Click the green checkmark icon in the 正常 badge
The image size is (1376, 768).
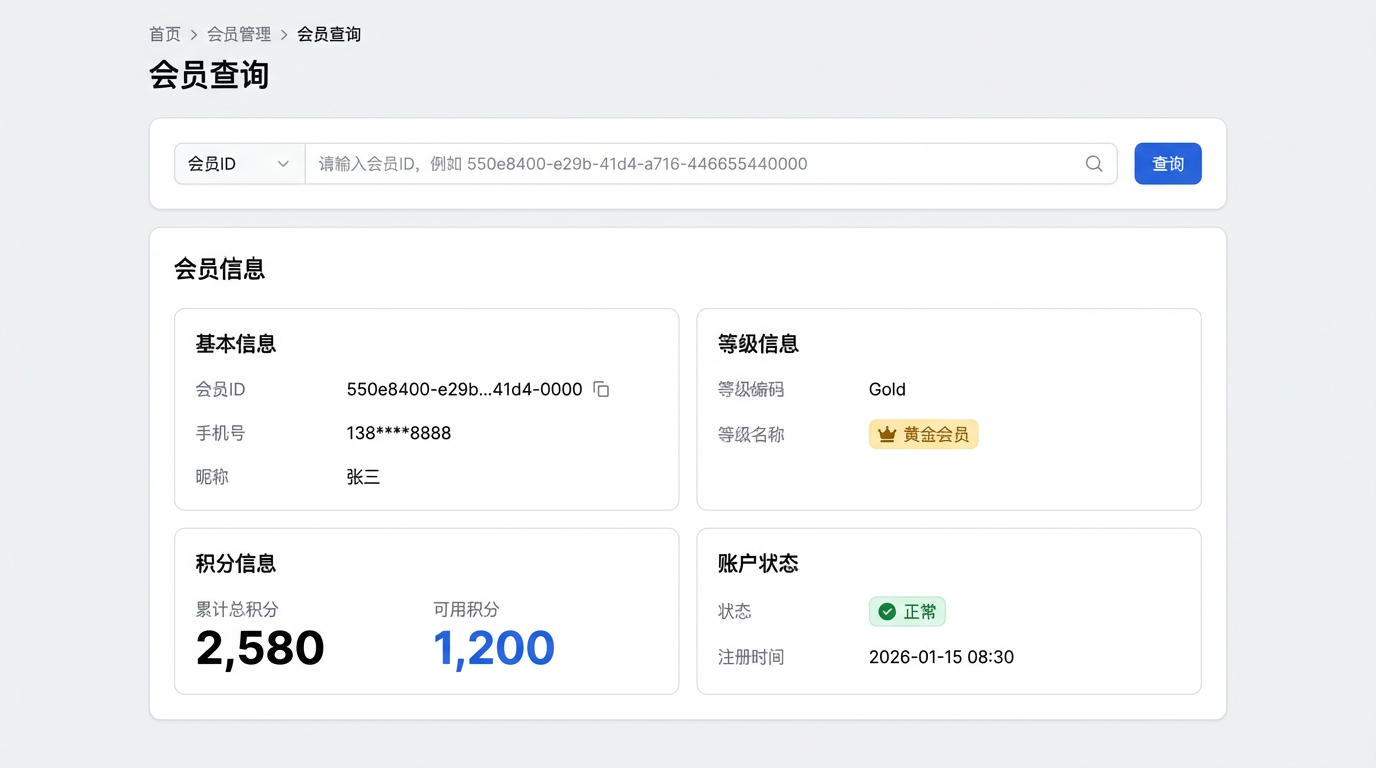(886, 611)
